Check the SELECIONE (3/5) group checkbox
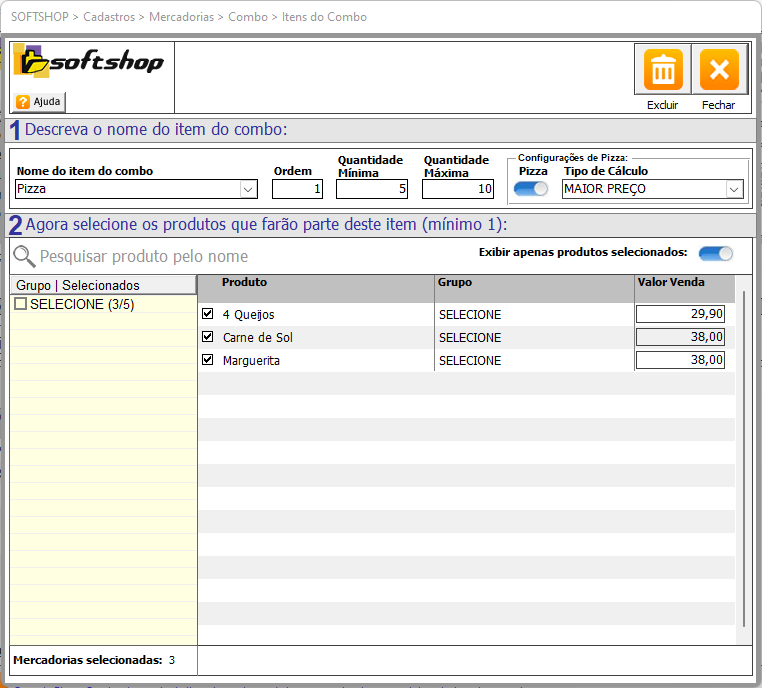Image resolution: width=762 pixels, height=688 pixels. (20, 304)
